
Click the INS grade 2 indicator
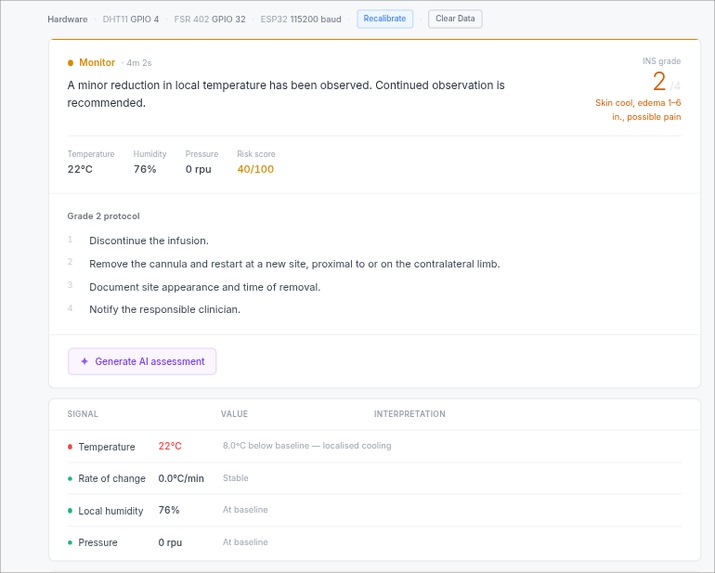coord(659,82)
